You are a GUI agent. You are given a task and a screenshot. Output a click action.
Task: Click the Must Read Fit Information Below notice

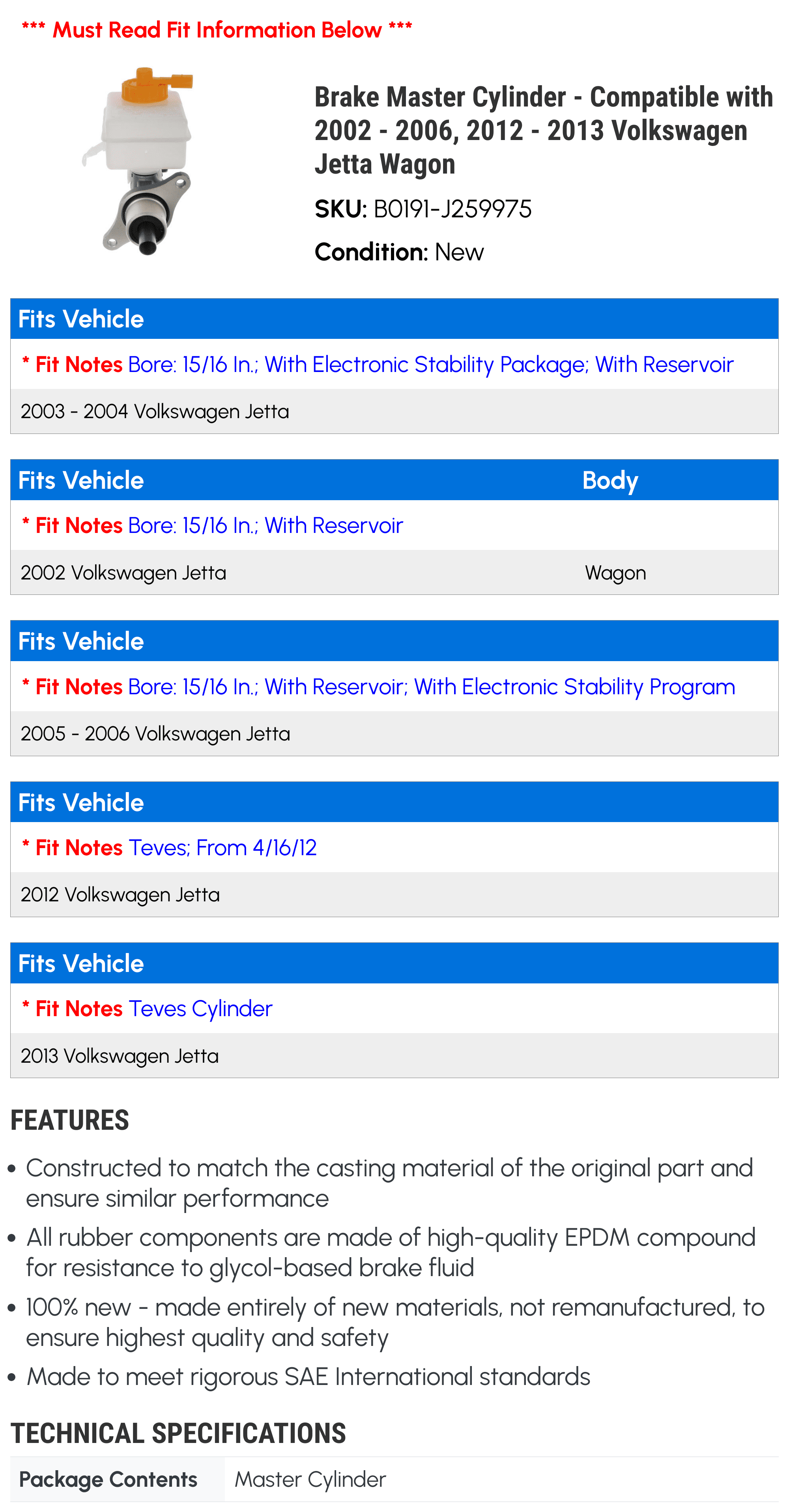click(x=217, y=29)
